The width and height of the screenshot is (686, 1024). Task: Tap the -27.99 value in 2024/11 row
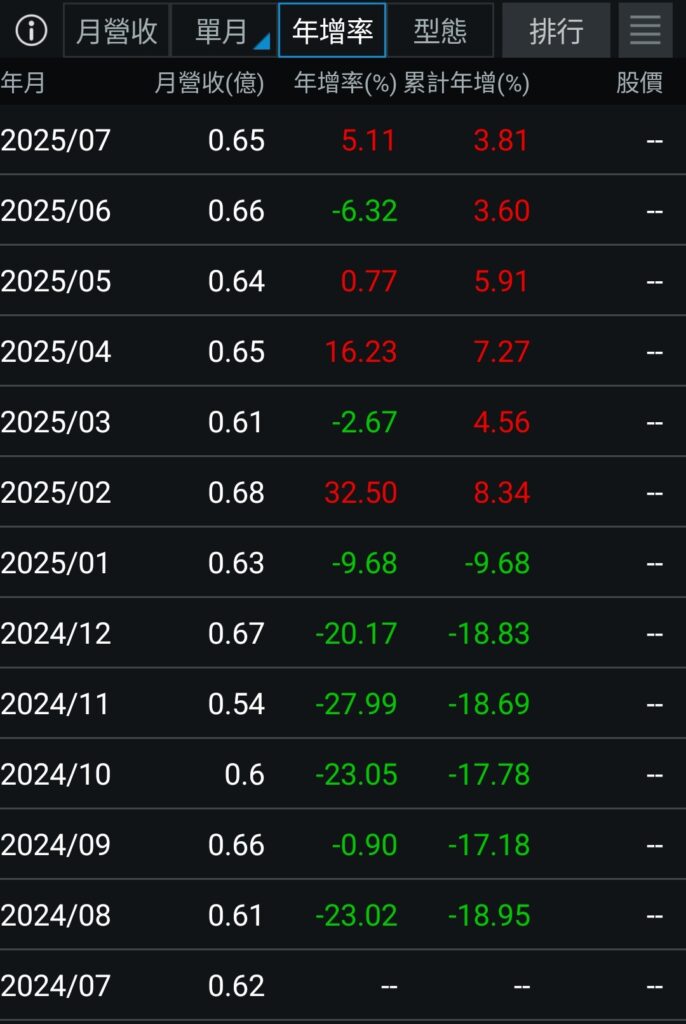356,704
